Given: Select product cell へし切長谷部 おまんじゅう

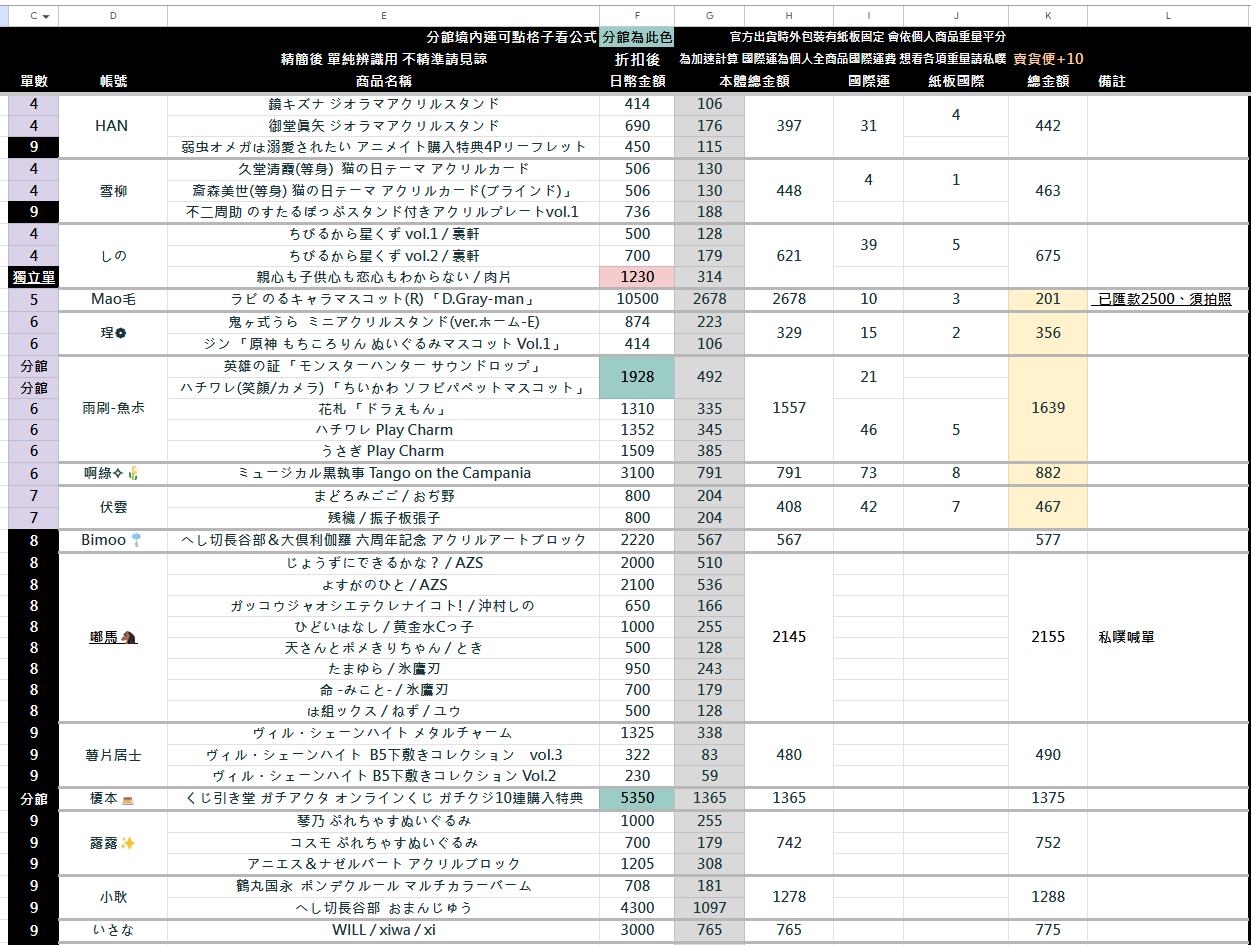Looking at the screenshot, I should [x=384, y=908].
